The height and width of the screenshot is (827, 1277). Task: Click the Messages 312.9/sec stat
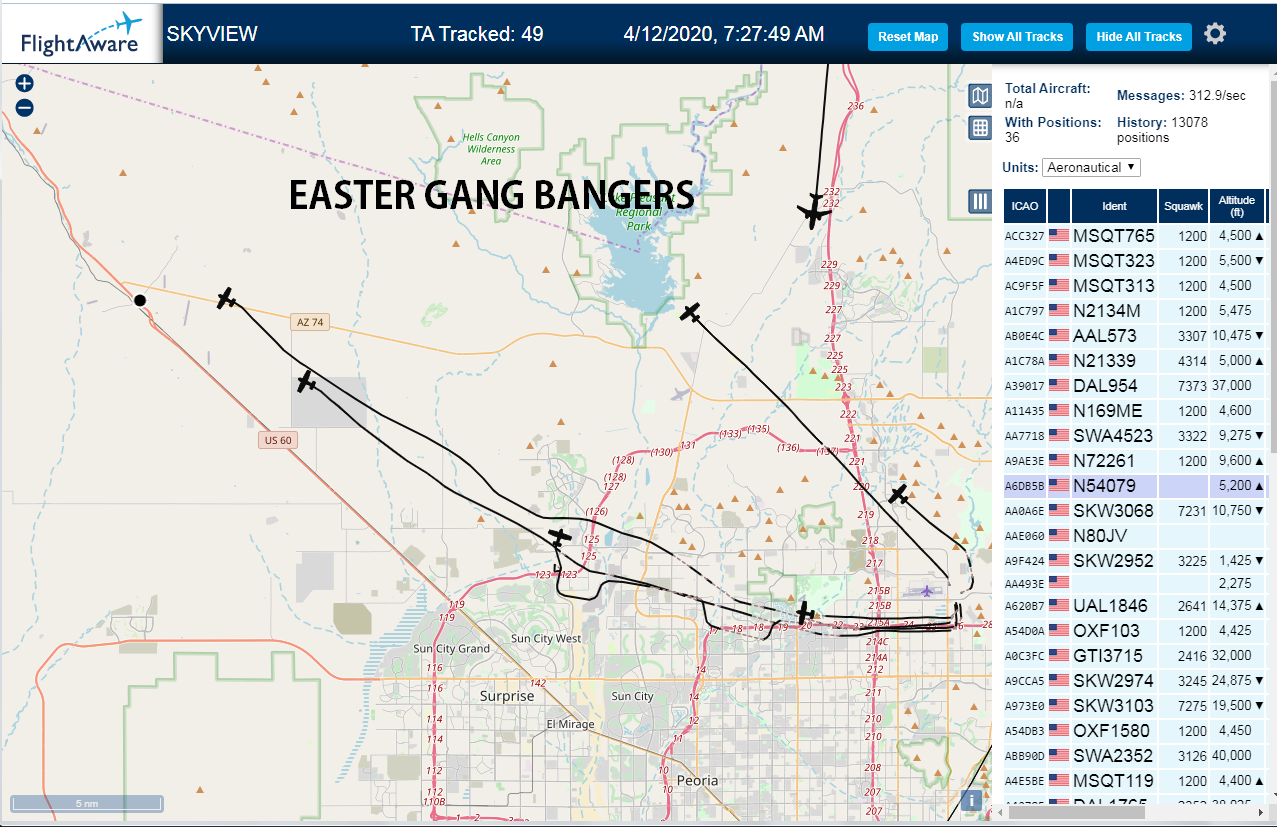pyautogui.click(x=1181, y=96)
